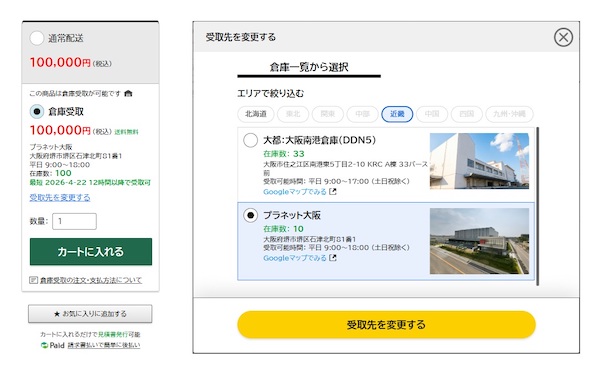600x377 pixels.
Task: Click 在庫数: 33 text
Action: [284, 154]
